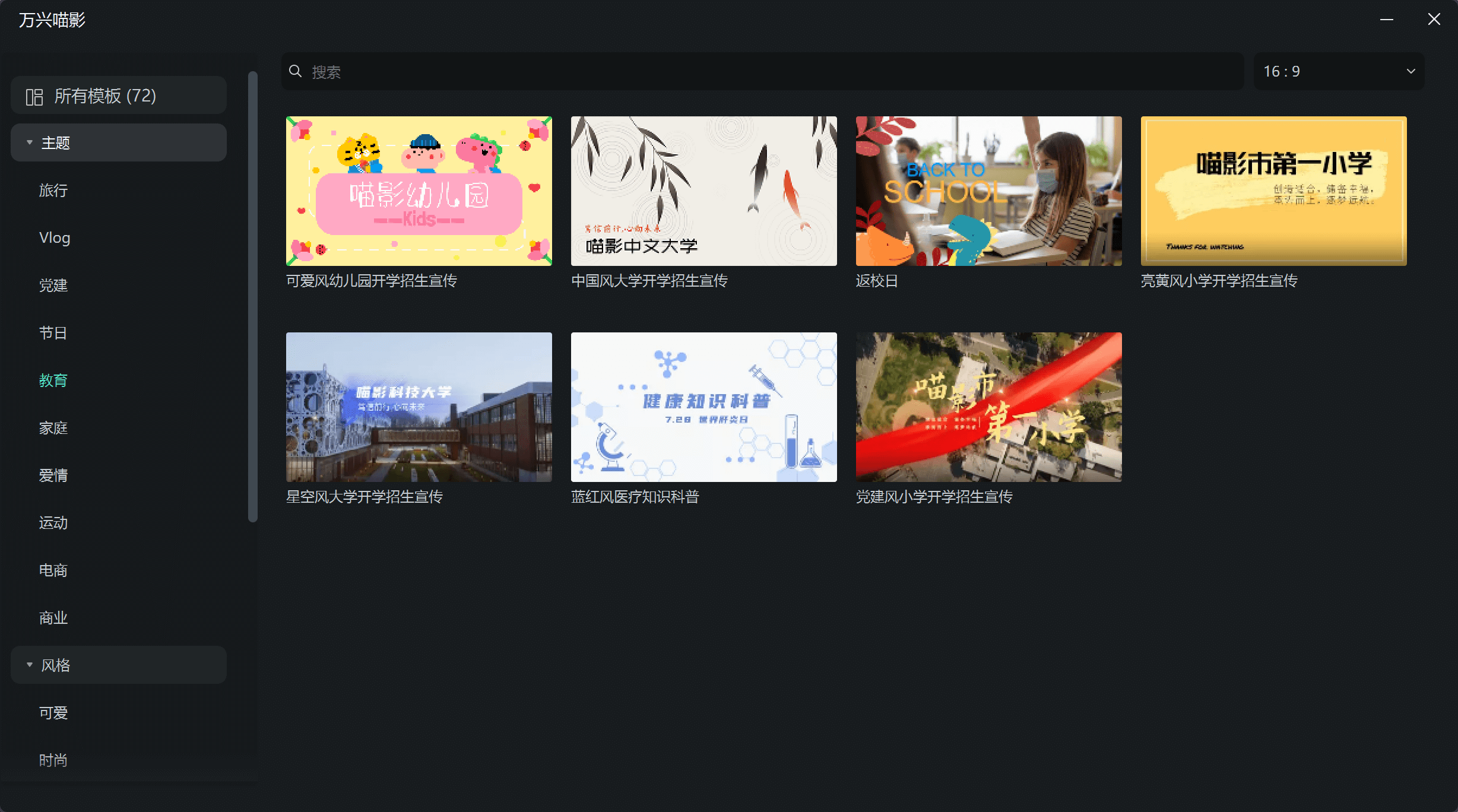Open the 16:9 aspect ratio dropdown
Viewport: 1458px width, 812px height.
1339,71
